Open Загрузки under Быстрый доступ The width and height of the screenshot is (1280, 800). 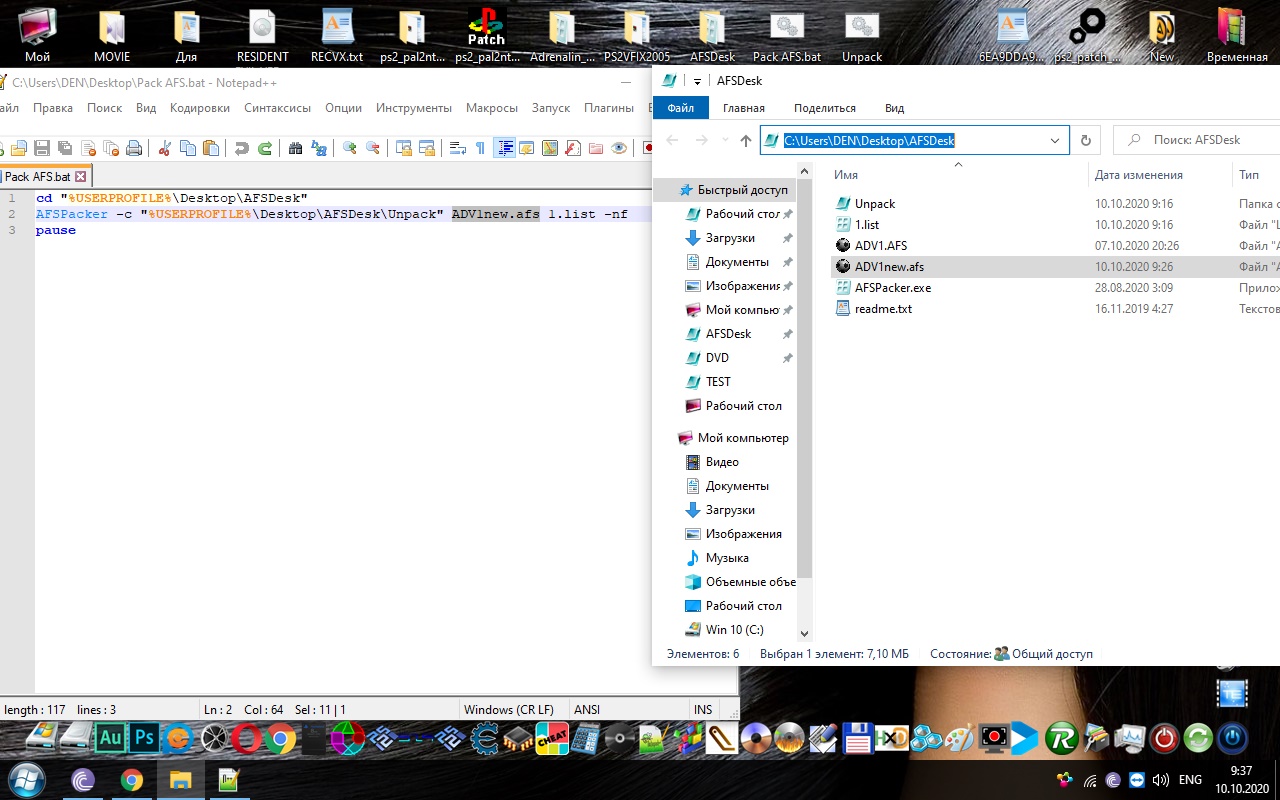730,238
